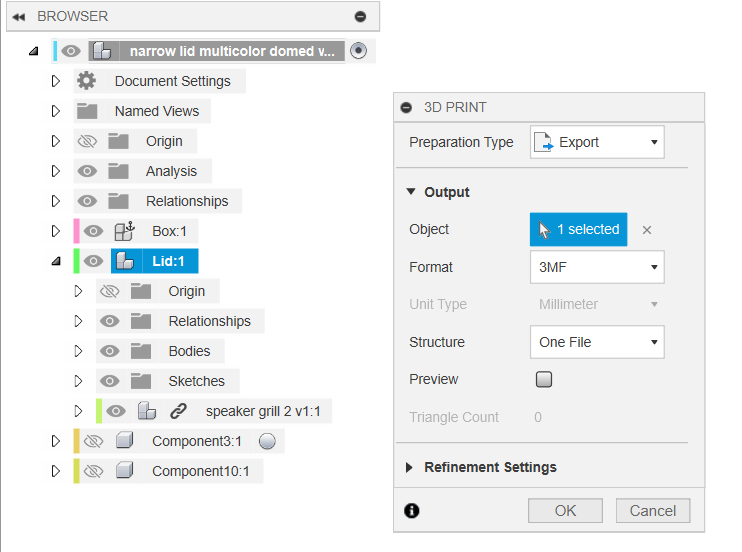The height and width of the screenshot is (552, 742).
Task: Collapse the Browser panel with double arrows
Action: [19, 17]
